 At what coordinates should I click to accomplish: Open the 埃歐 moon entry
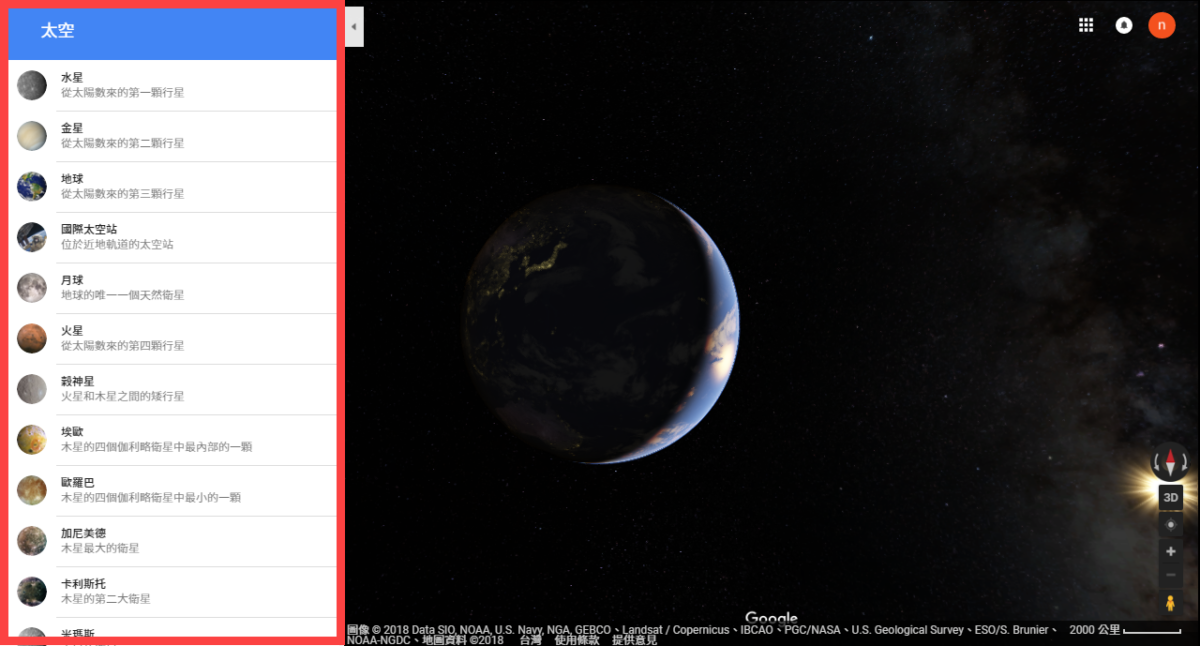click(172, 440)
